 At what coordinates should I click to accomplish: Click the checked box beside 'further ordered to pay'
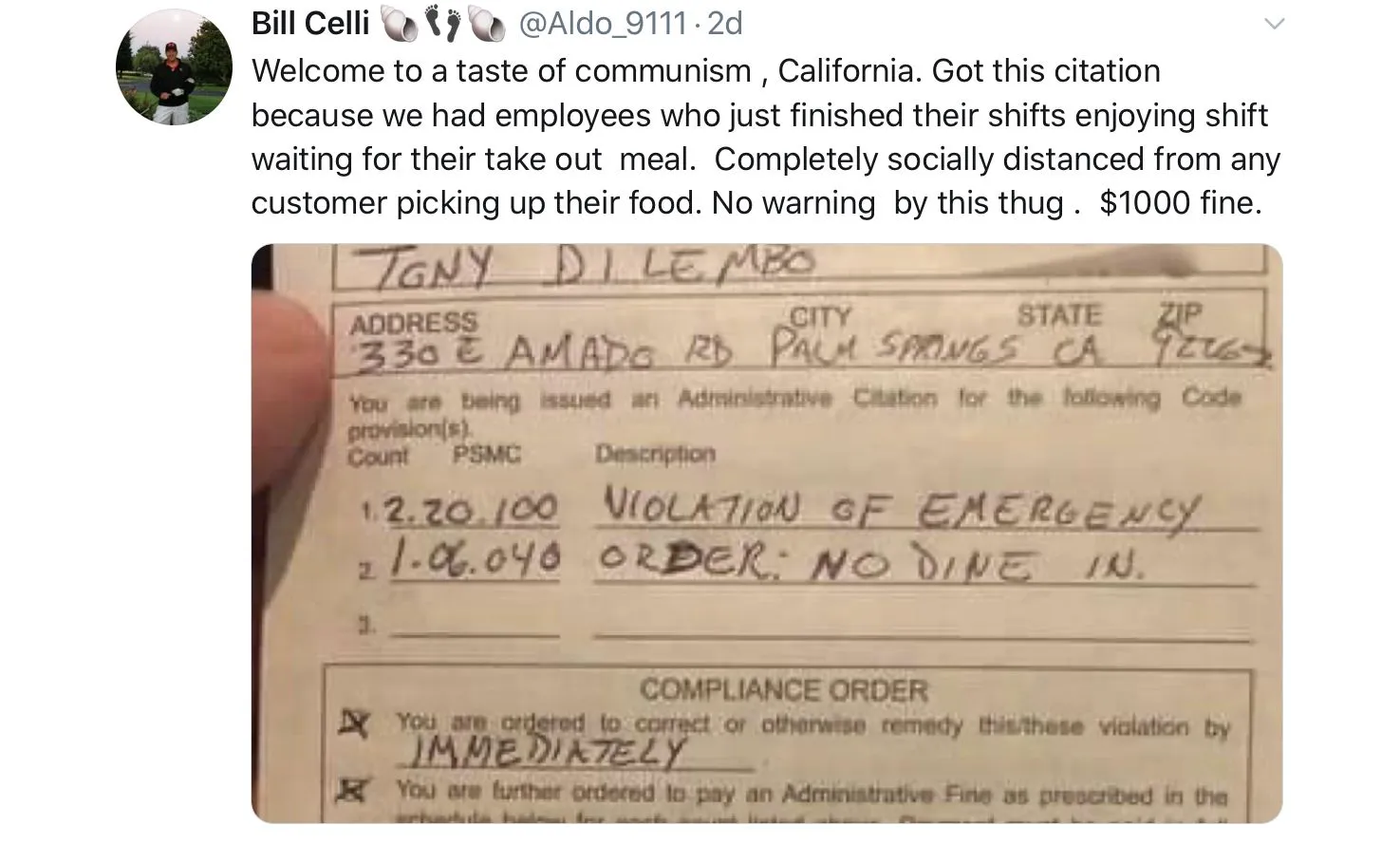[353, 791]
